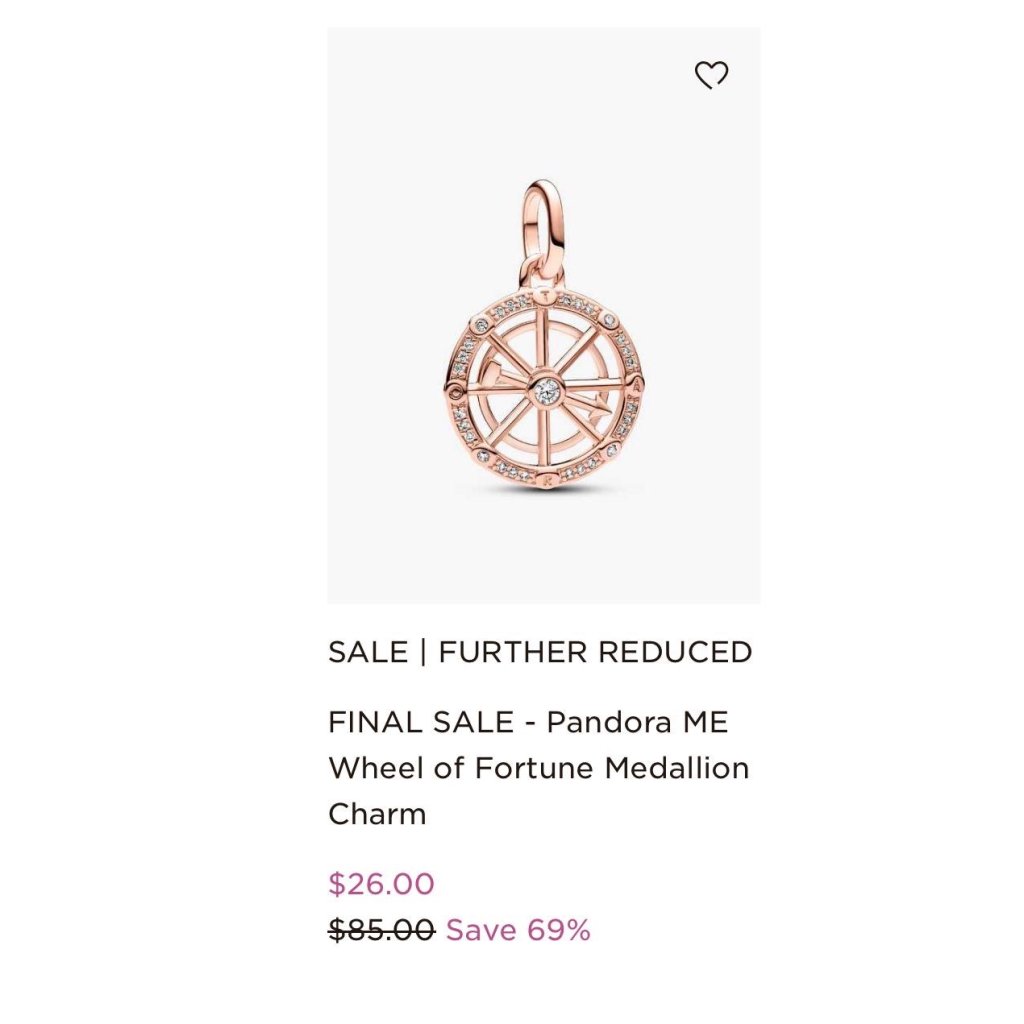Click the Save 69% discount text
Screen dimensions: 1024x1024
[x=518, y=929]
